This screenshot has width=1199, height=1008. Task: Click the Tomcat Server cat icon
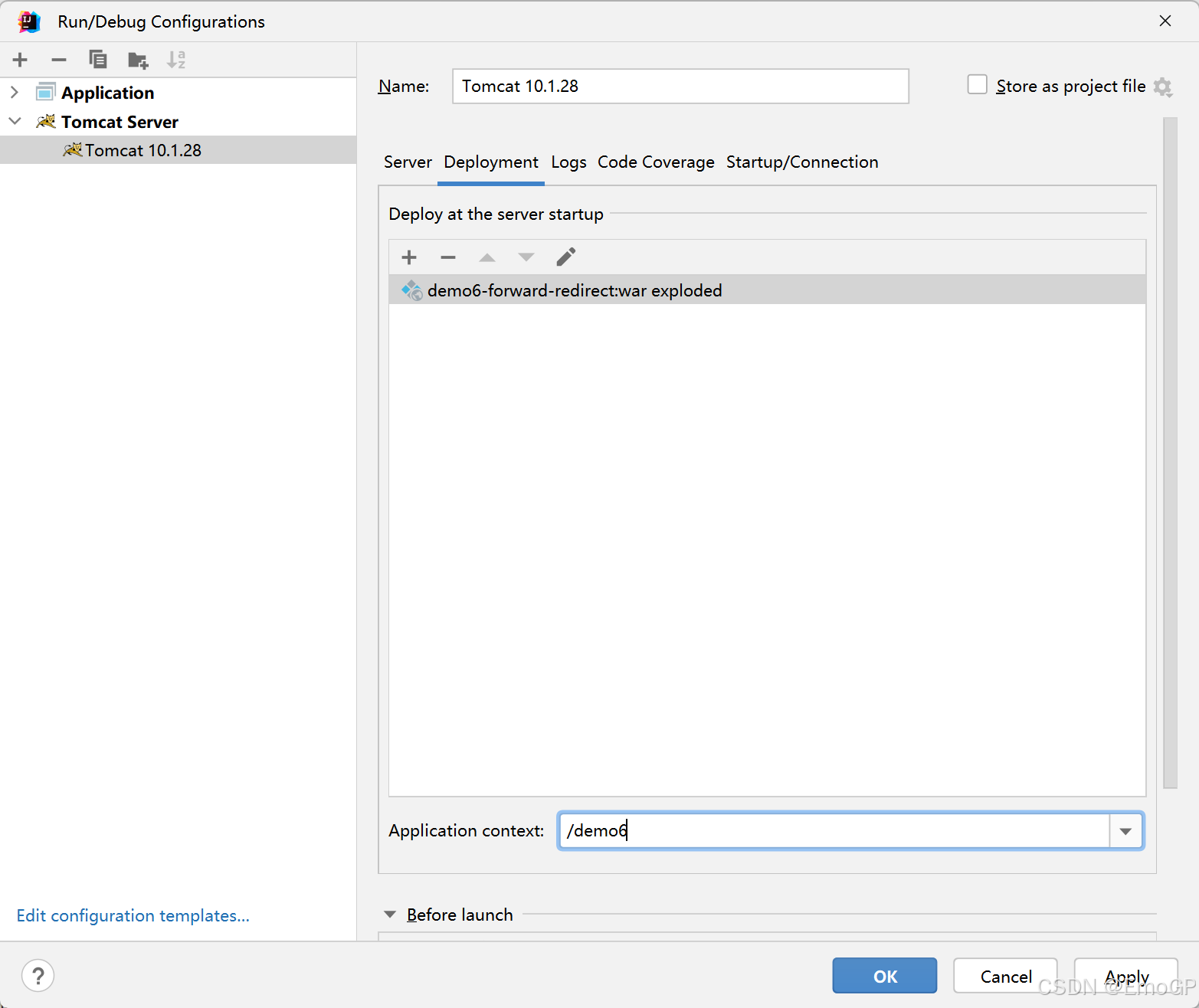click(x=46, y=121)
